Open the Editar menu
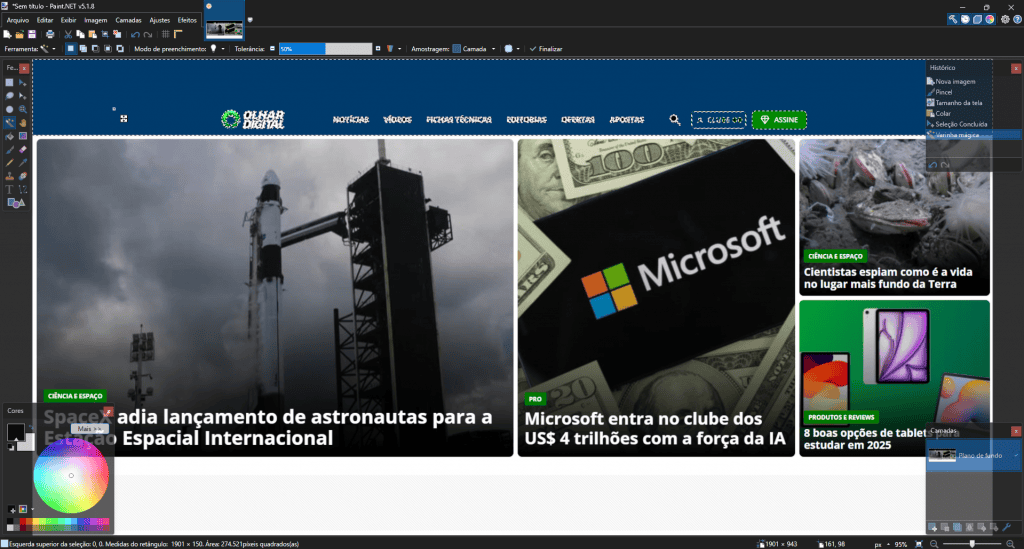The height and width of the screenshot is (549, 1024). coord(44,20)
